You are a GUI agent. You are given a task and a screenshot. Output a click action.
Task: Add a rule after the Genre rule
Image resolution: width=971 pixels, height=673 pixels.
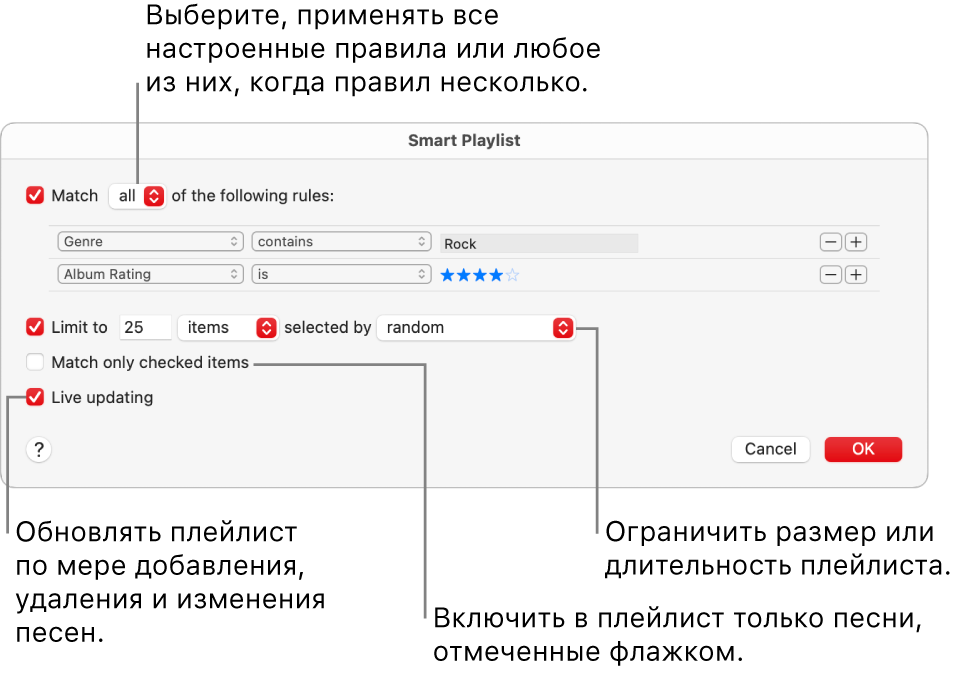coord(856,242)
